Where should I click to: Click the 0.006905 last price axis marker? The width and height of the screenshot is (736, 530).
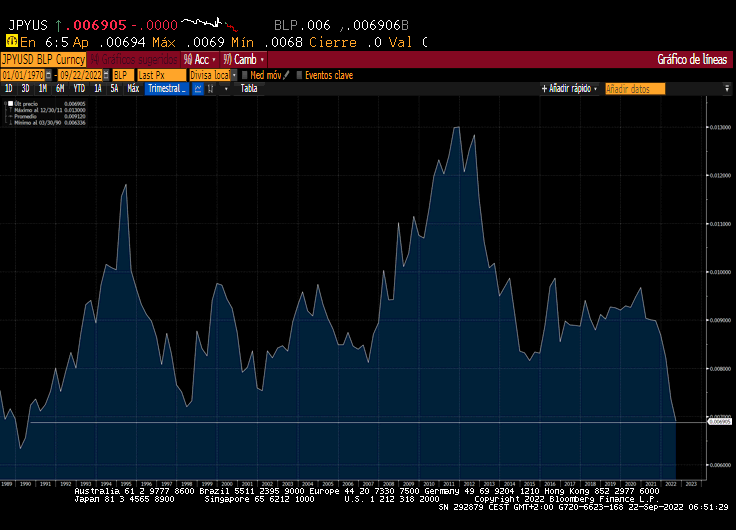tap(720, 422)
